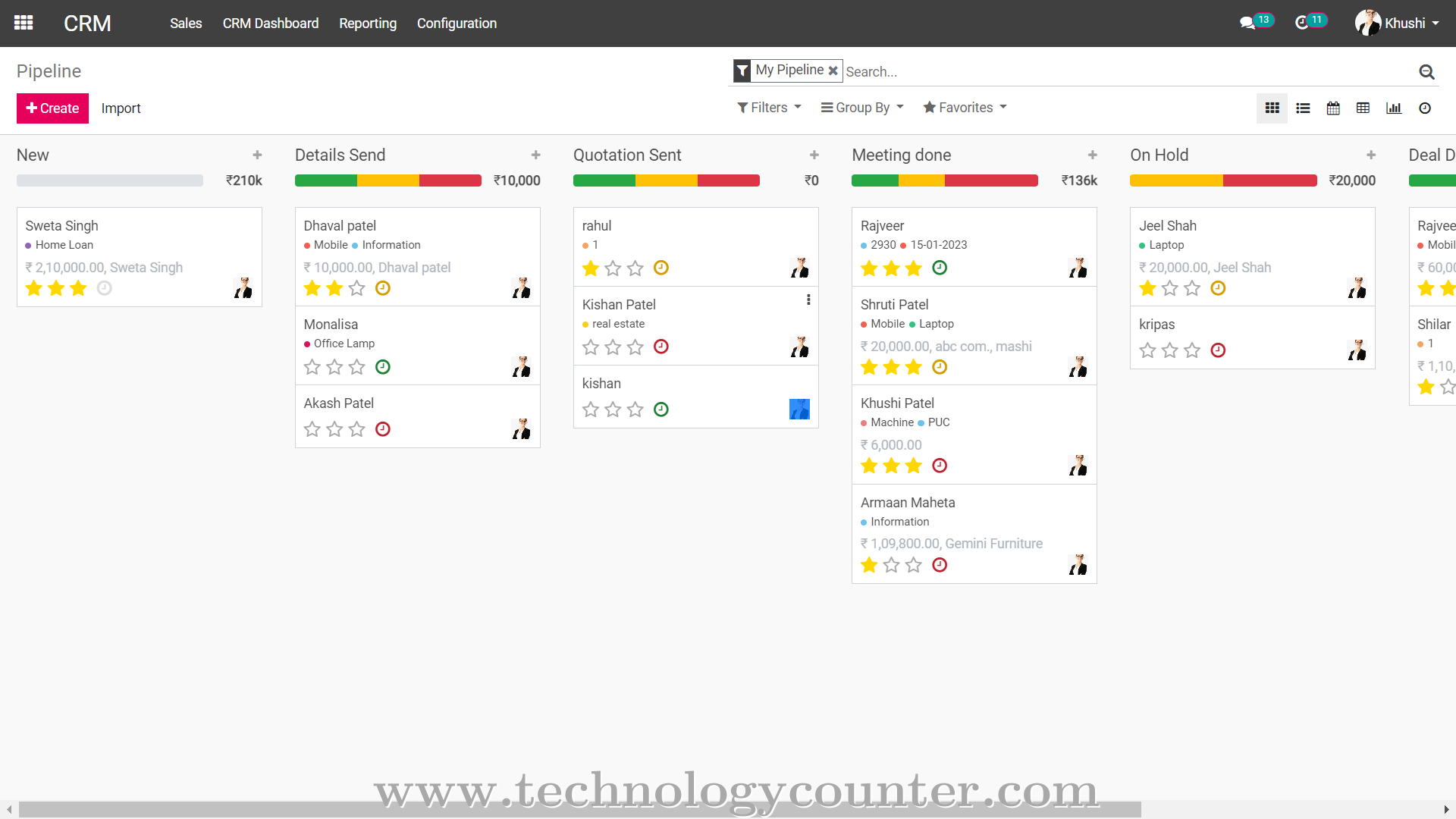This screenshot has height=819, width=1456.
Task: Set first priority star on Monalisa card
Action: [312, 367]
